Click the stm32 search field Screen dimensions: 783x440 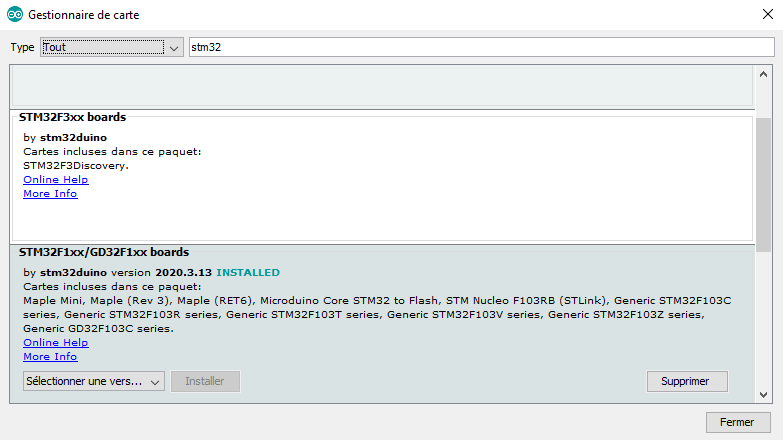pos(481,47)
